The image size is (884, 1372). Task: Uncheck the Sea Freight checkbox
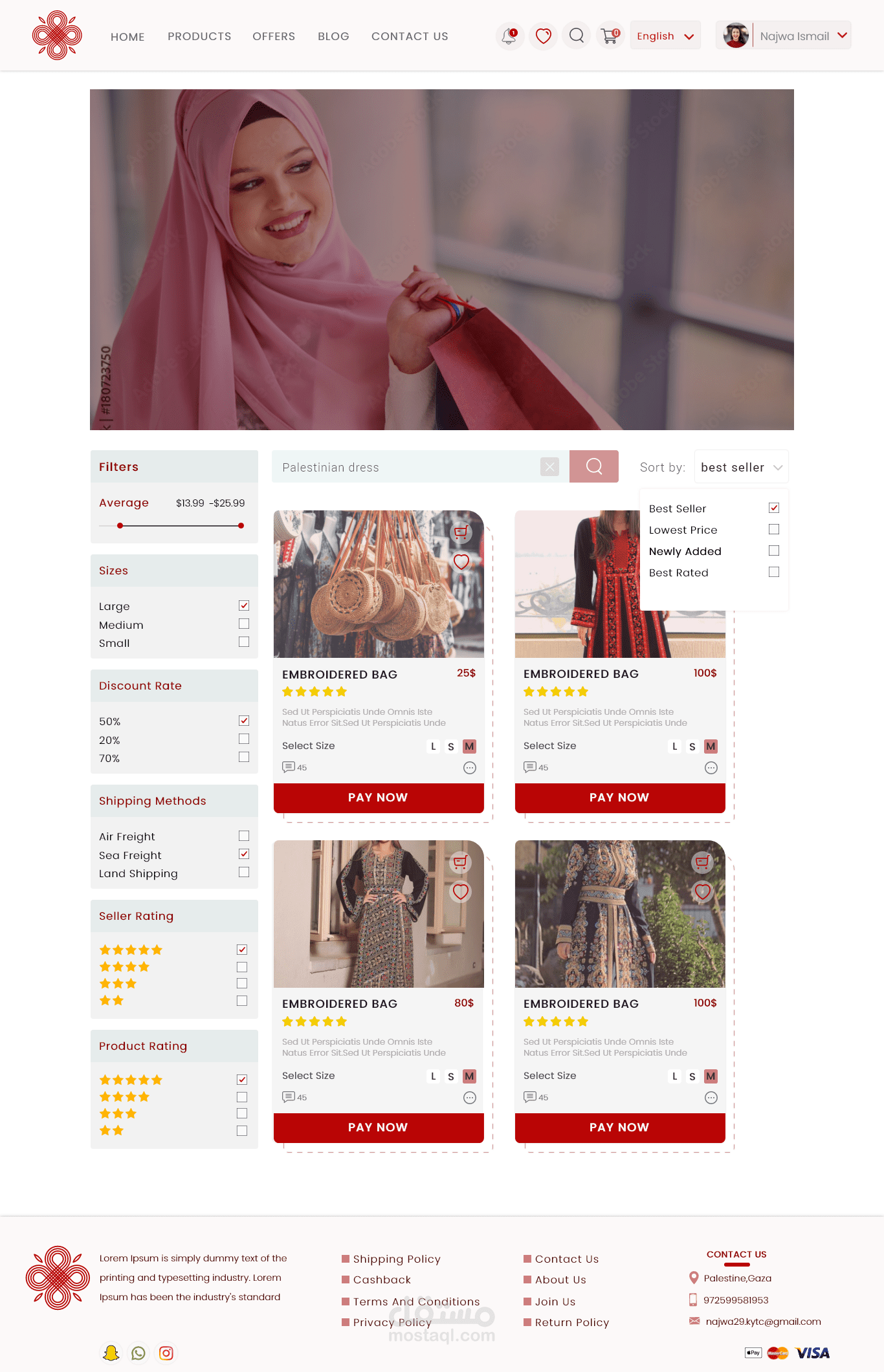click(244, 854)
